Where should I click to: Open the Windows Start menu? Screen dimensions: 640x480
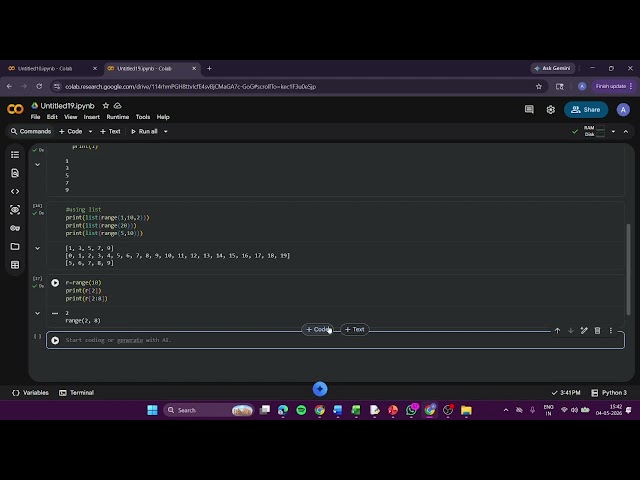(152, 410)
